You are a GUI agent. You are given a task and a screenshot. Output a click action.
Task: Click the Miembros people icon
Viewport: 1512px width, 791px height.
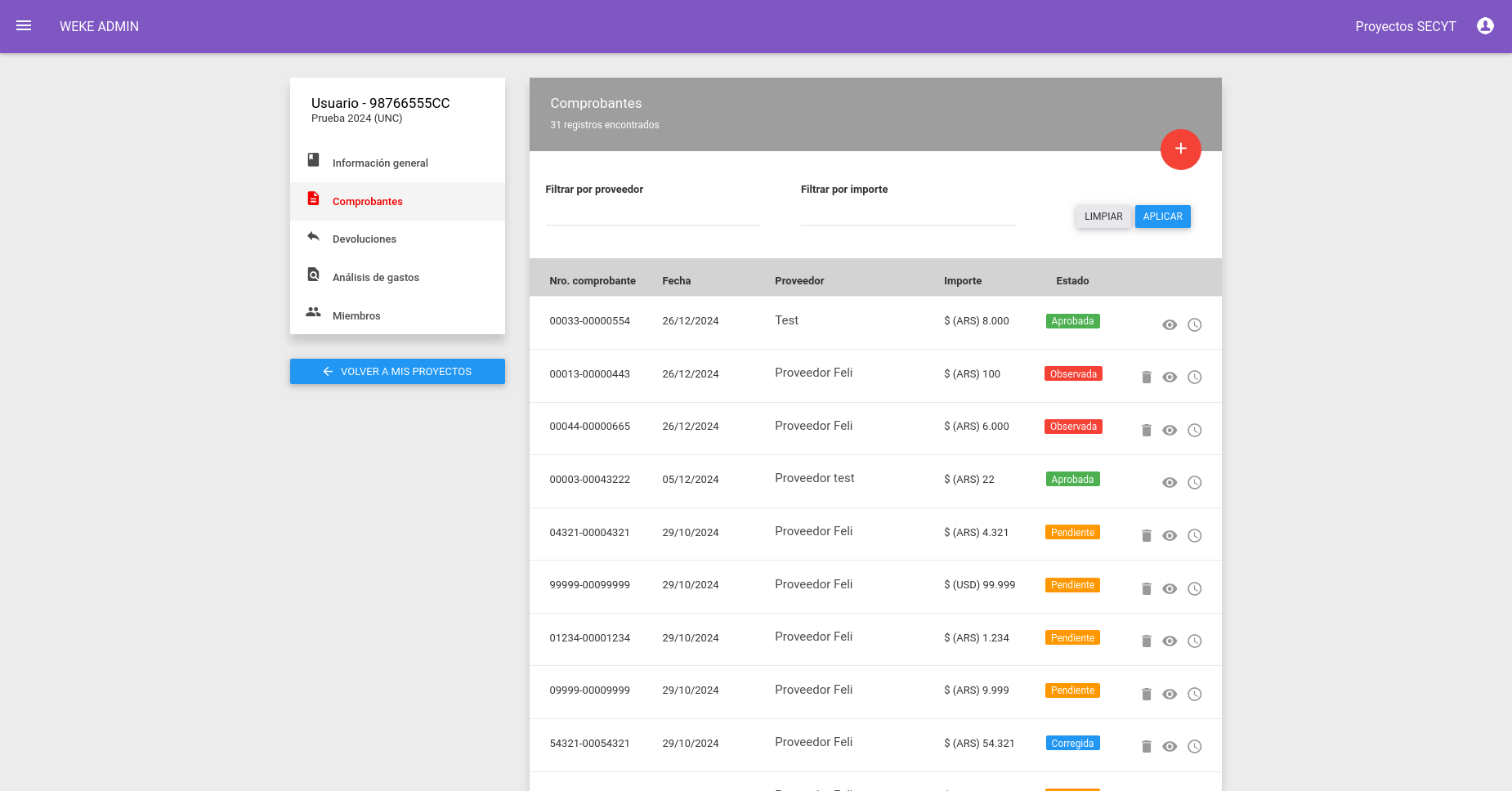(x=313, y=312)
